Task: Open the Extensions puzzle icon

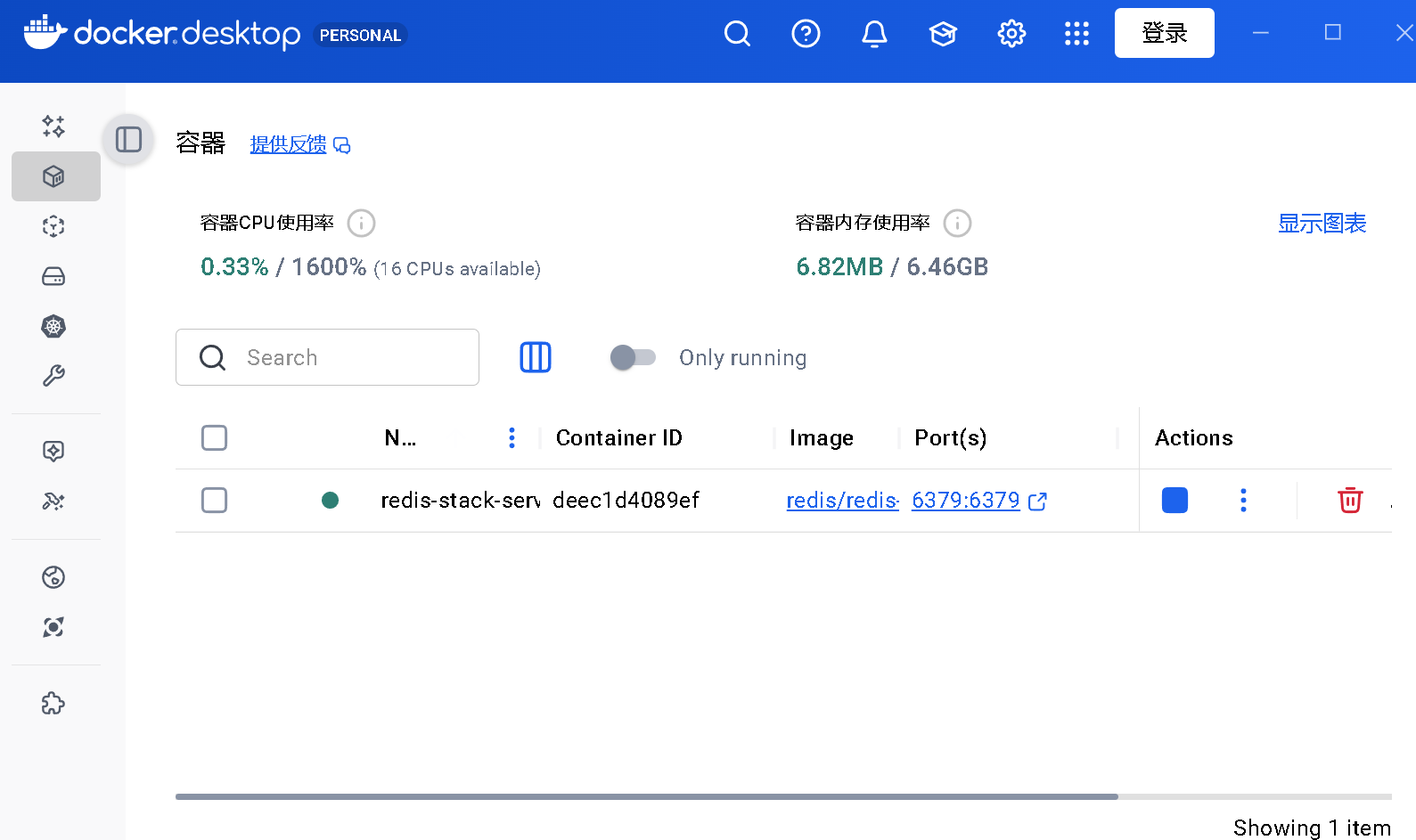Action: coord(53,704)
